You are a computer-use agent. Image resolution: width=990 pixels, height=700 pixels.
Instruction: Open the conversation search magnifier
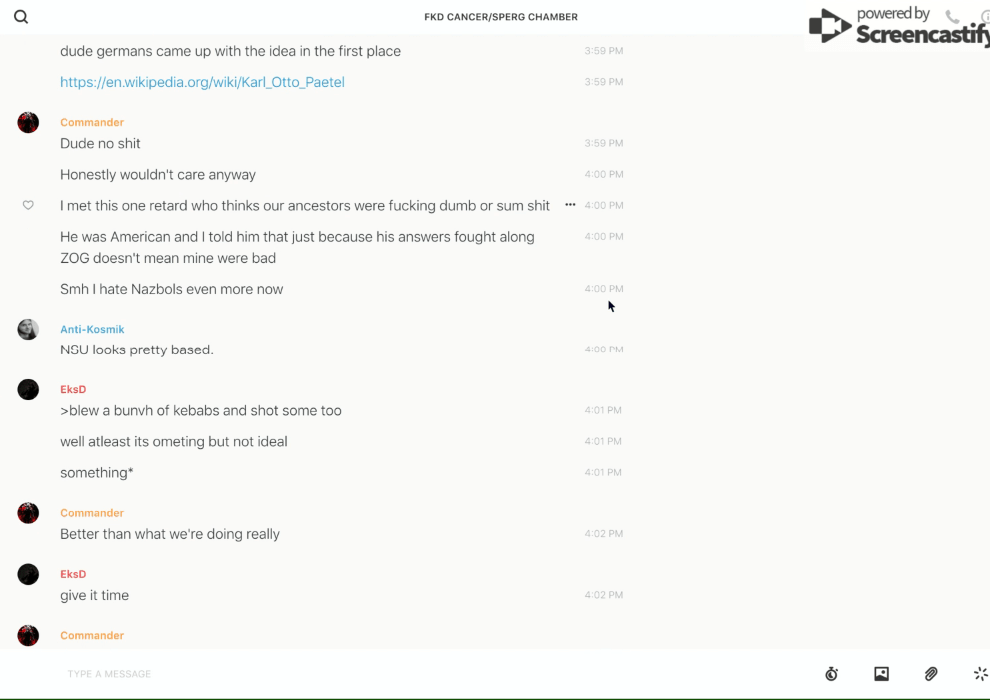[21, 17]
